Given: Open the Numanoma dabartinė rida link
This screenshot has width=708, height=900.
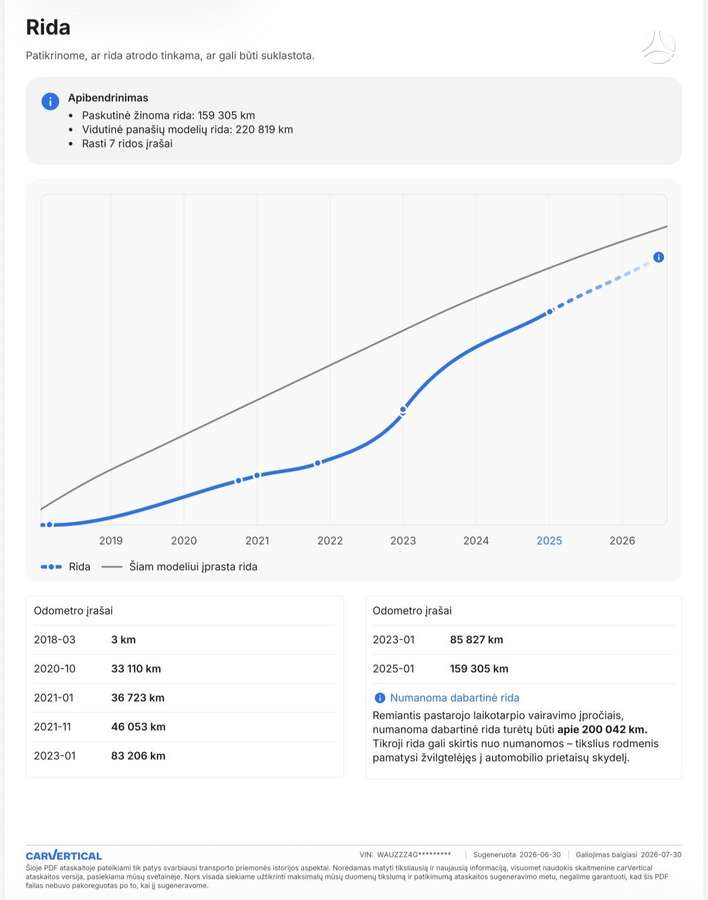Looking at the screenshot, I should (454, 698).
